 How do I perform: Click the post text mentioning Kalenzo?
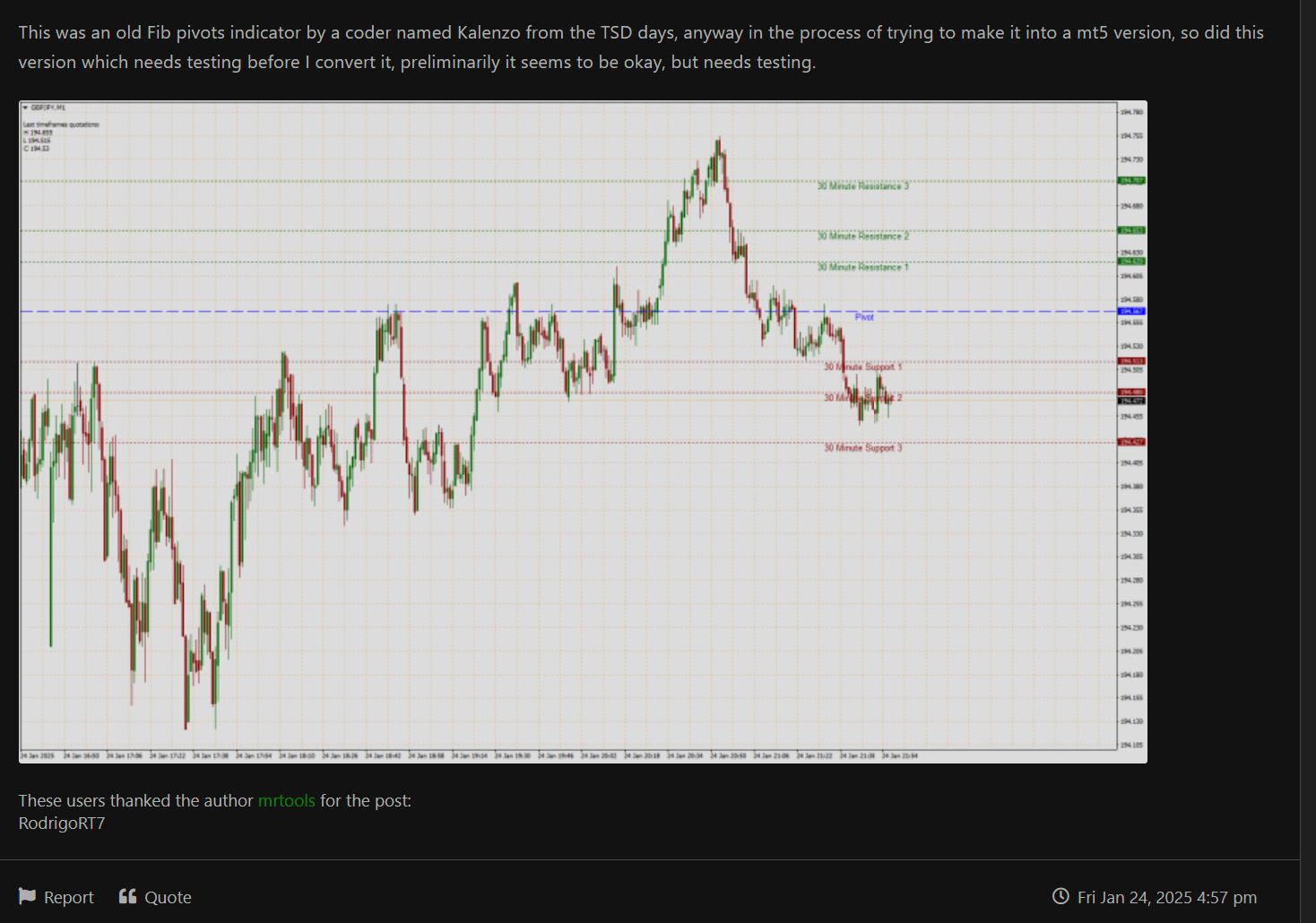coord(641,47)
